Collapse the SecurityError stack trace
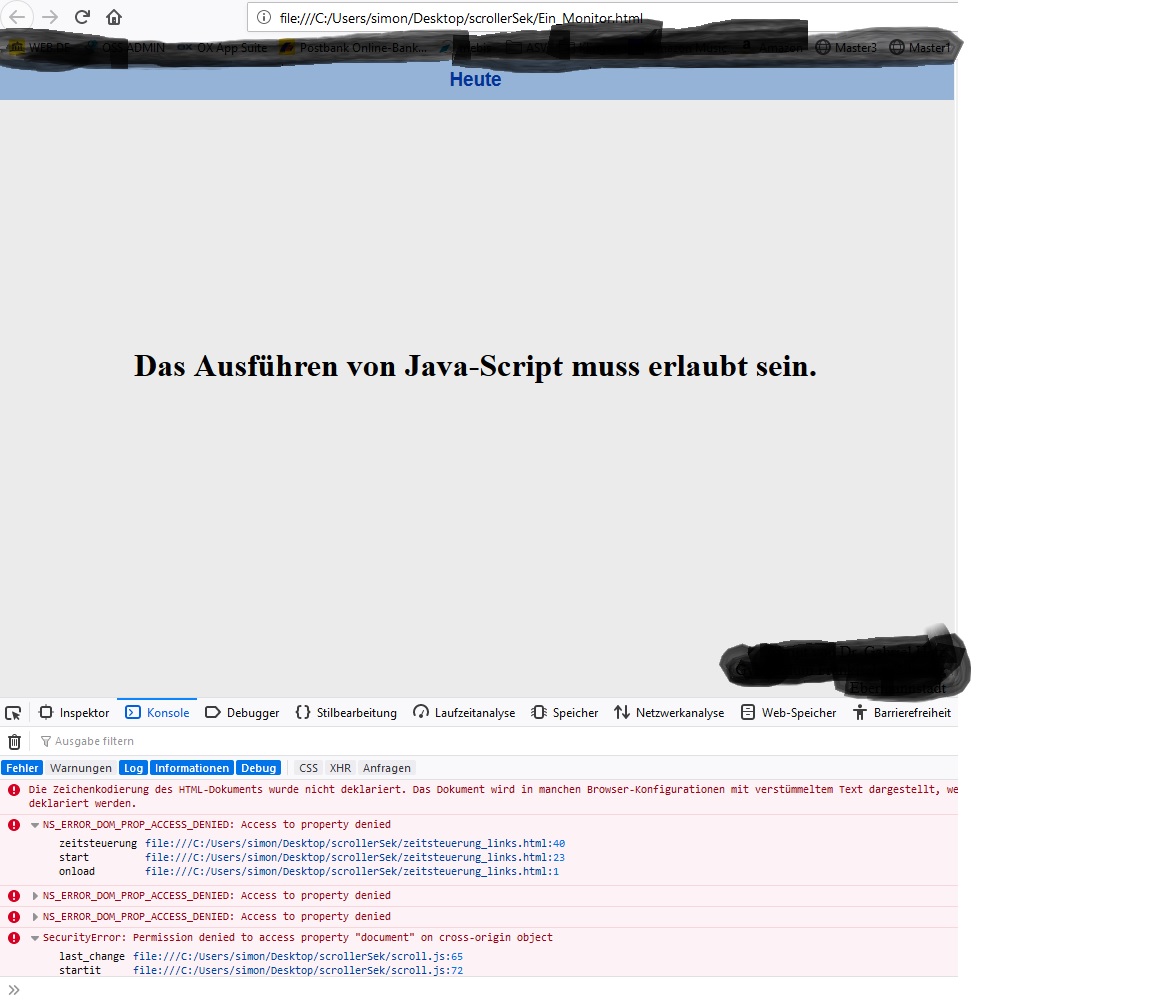Image resolution: width=1152 pixels, height=1001 pixels. pos(35,938)
